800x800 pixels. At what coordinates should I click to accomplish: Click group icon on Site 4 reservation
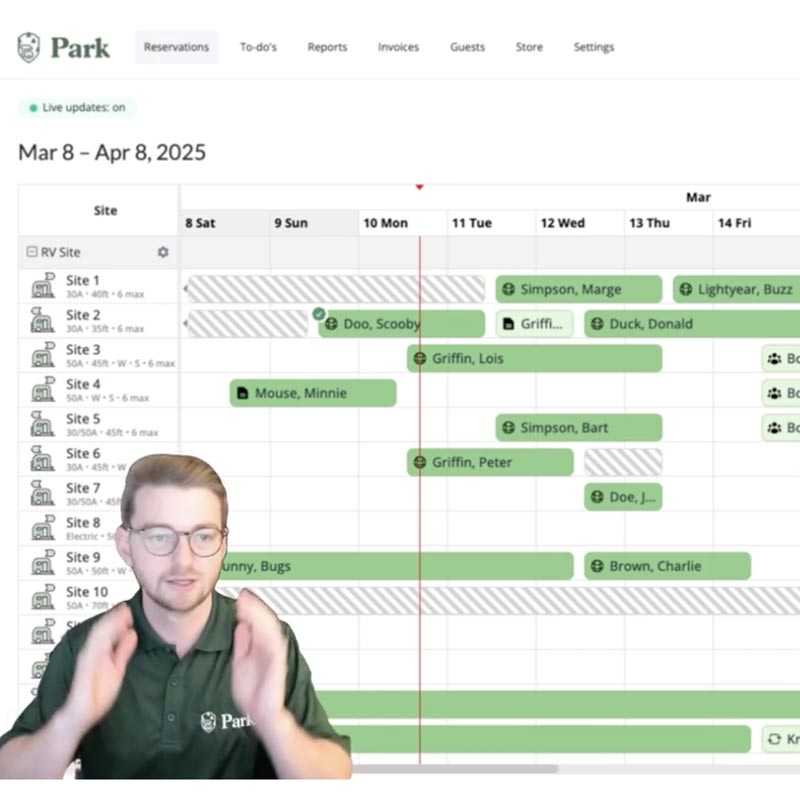tap(774, 393)
